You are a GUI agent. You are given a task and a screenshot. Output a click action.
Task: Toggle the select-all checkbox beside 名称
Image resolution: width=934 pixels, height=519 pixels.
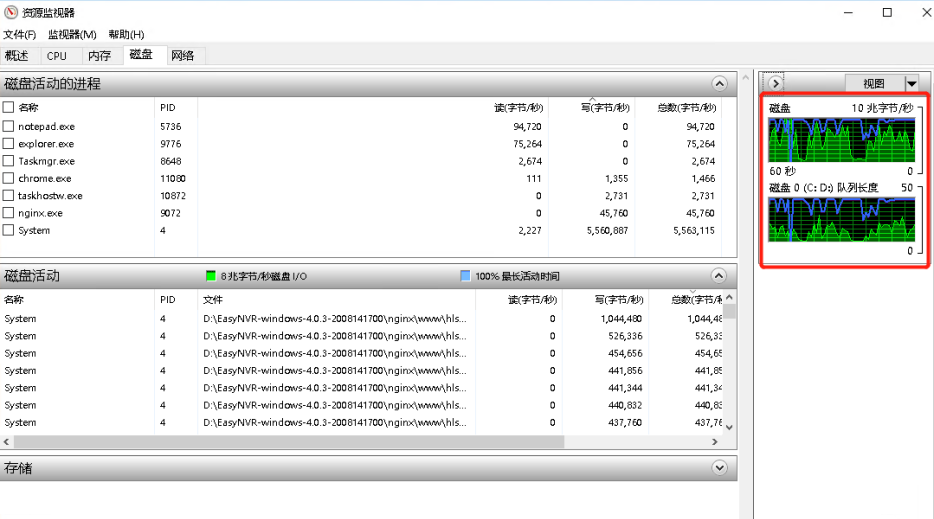pos(8,107)
